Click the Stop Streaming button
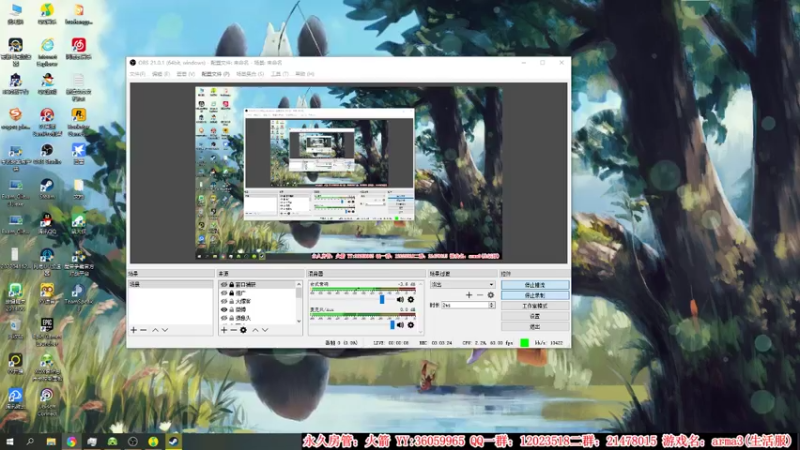The width and height of the screenshot is (800, 450). point(535,285)
